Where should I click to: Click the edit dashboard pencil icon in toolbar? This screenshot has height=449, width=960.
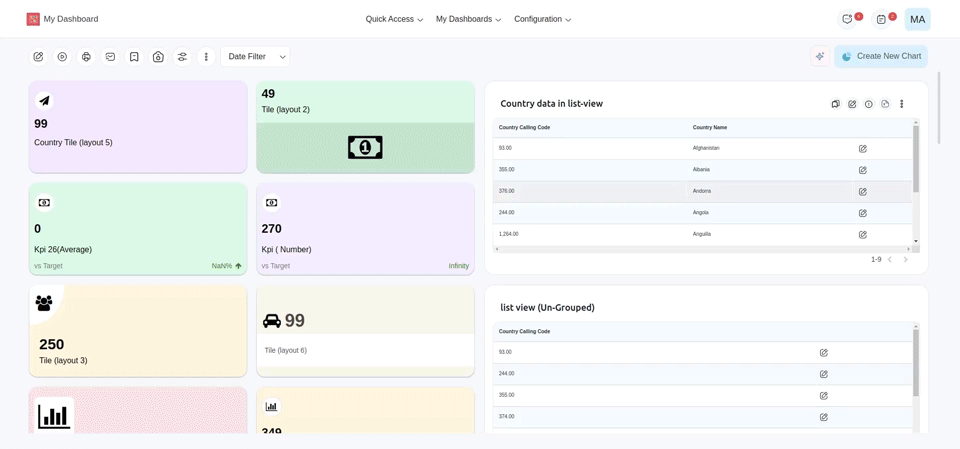38,57
